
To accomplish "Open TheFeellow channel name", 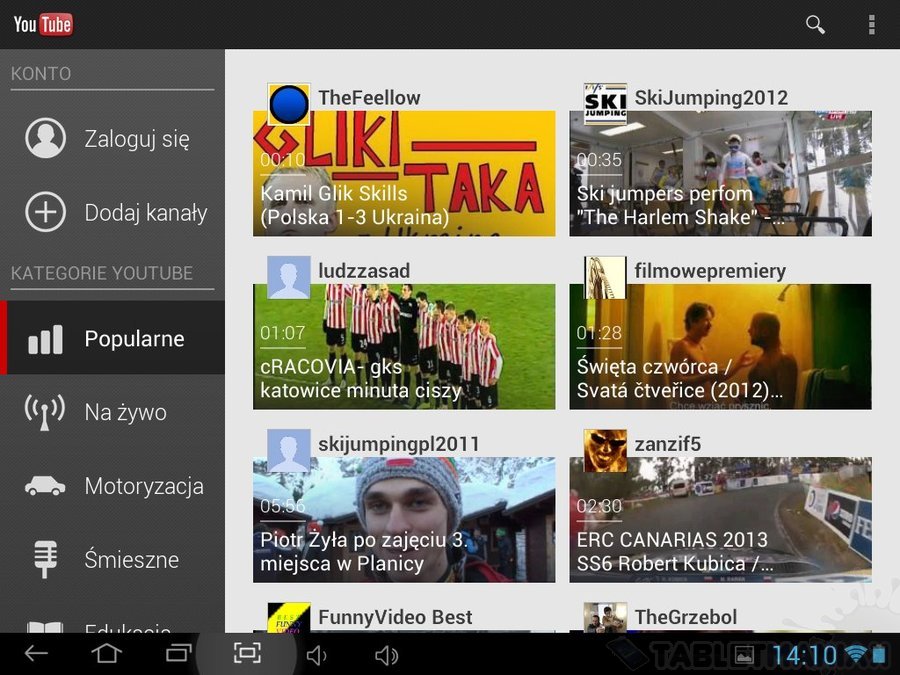I will [369, 98].
